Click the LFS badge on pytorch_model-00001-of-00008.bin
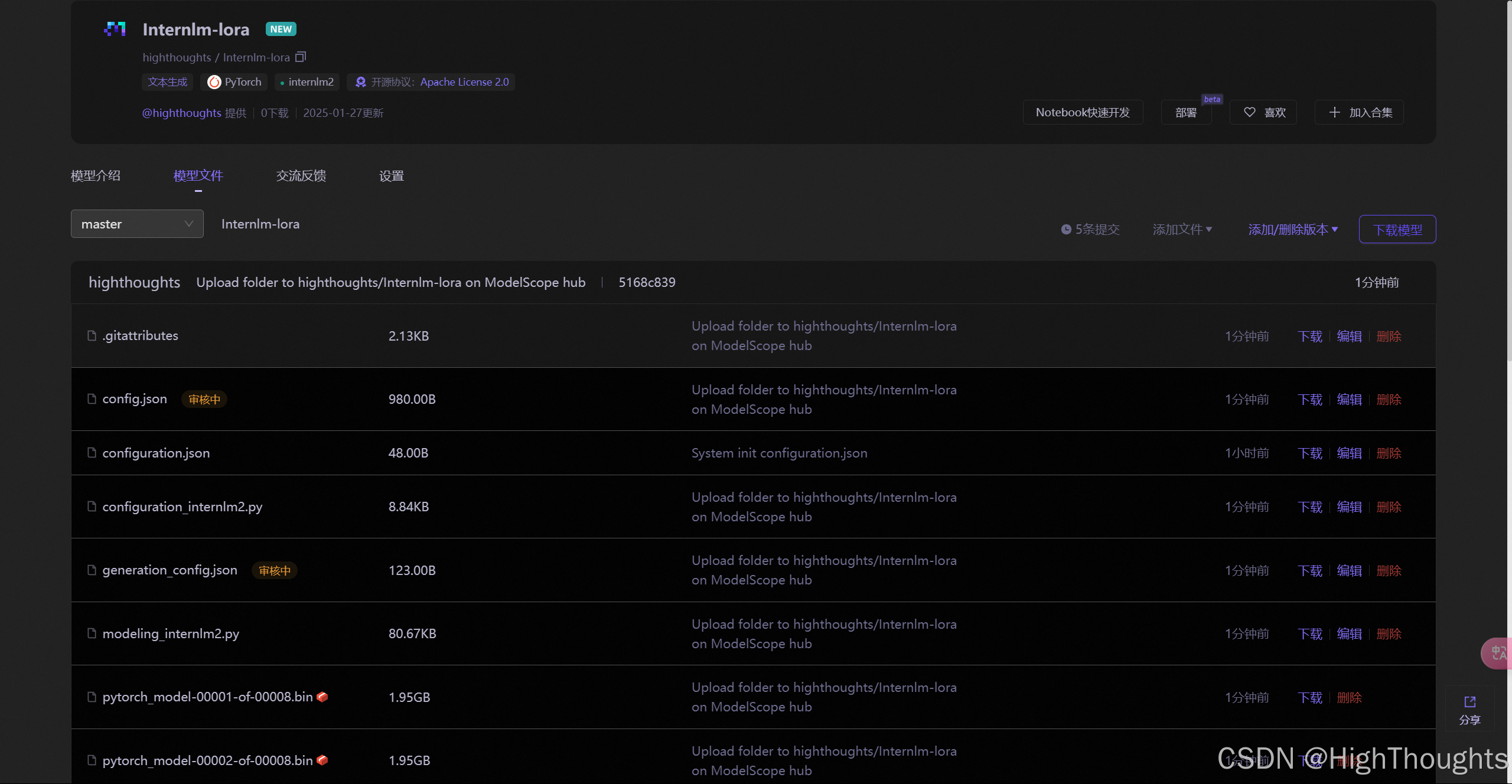This screenshot has height=784, width=1512. (x=322, y=697)
